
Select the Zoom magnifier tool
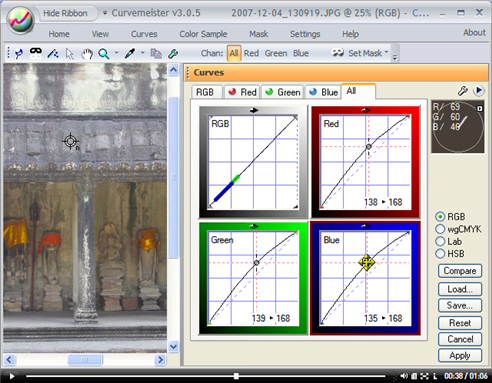104,54
